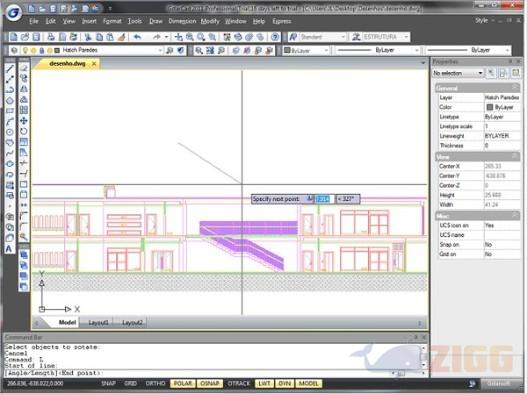
Task: Toggle SNAP mode in status bar
Action: coord(109,384)
